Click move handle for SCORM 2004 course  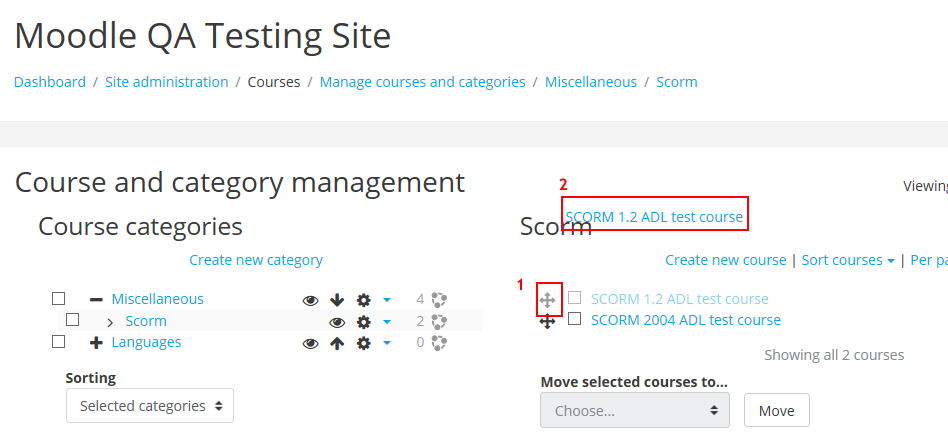click(547, 322)
